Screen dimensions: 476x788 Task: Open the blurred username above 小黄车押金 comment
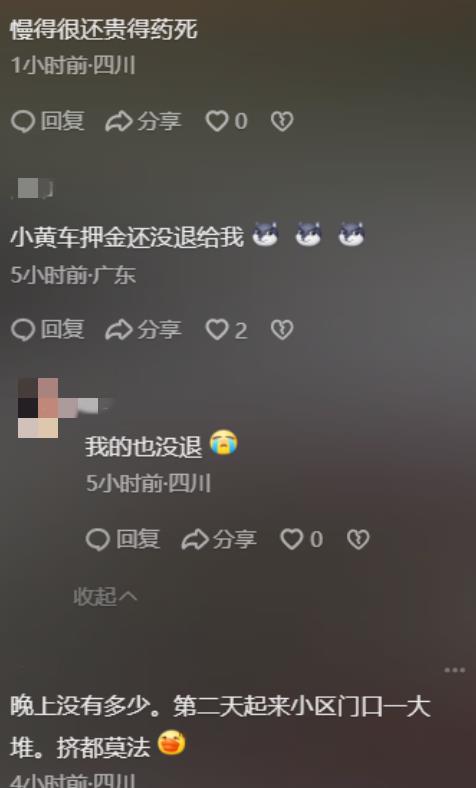[x=33, y=189]
